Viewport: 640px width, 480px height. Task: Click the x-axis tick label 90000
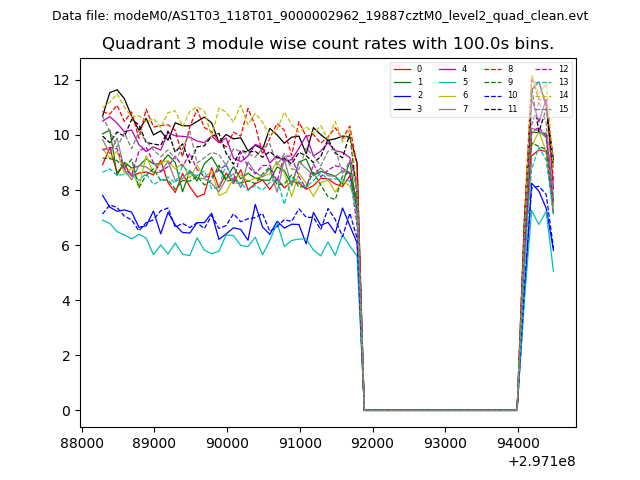point(226,442)
